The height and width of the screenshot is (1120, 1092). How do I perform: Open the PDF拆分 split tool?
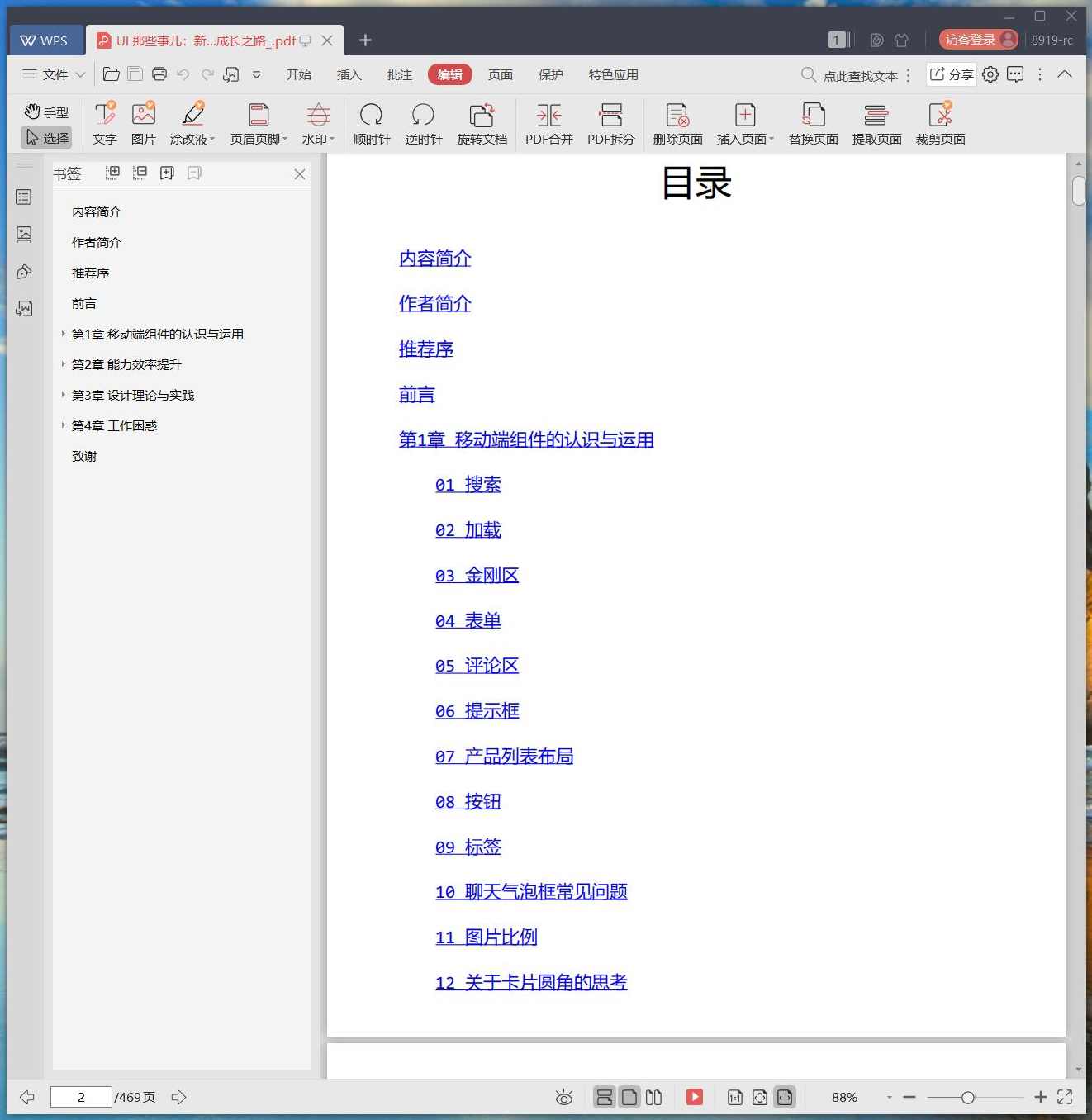tap(610, 123)
